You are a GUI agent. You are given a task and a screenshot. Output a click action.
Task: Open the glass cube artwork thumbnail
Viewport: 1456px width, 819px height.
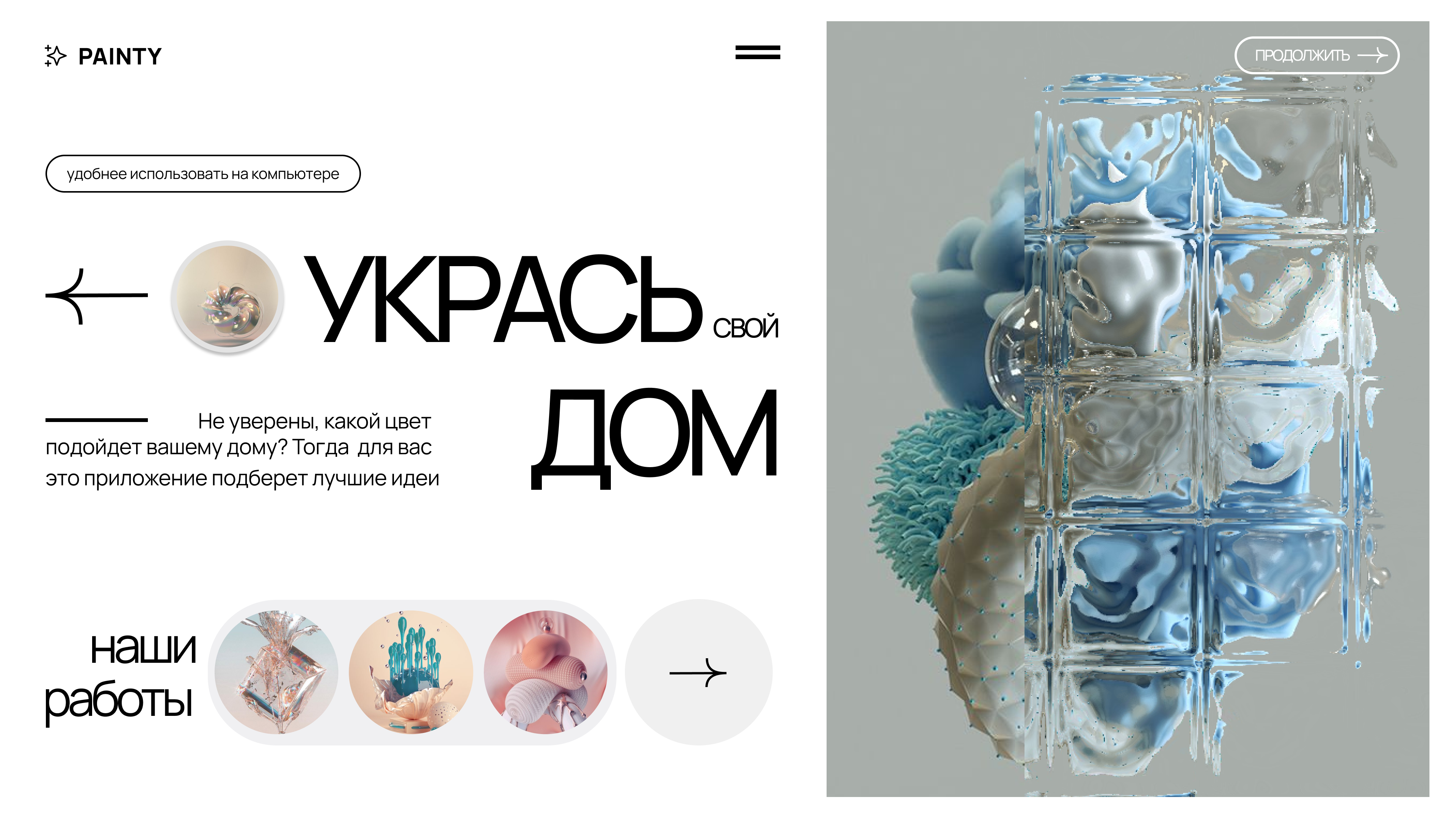276,672
